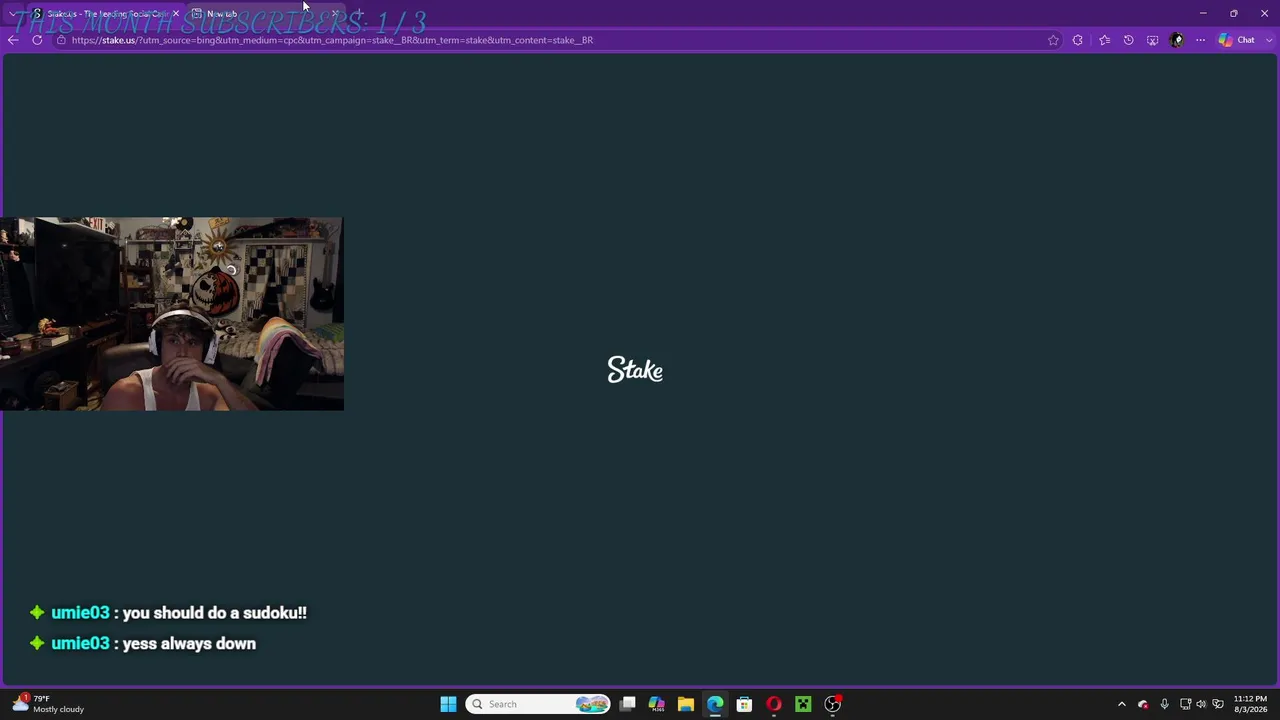
Task: Open the browser profile avatar
Action: [1177, 40]
